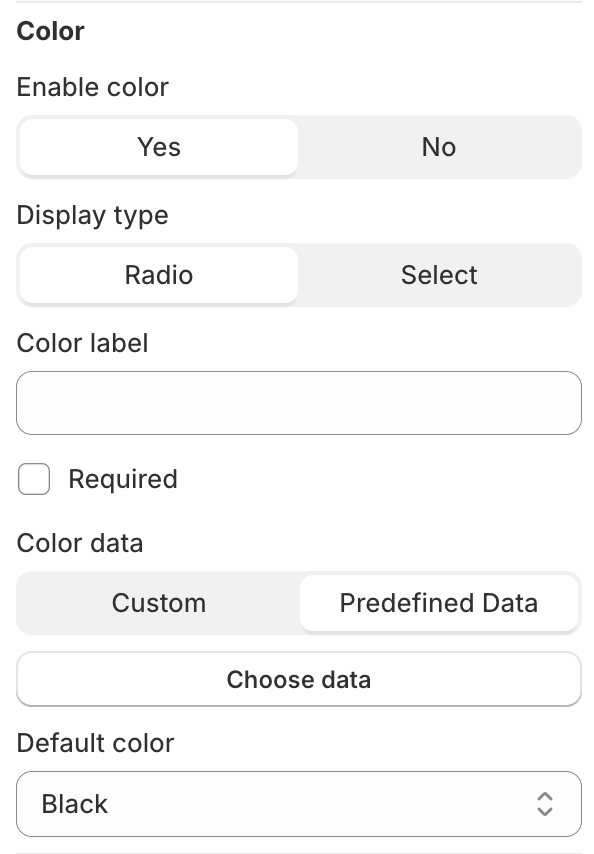
Task: Set Enable color to No
Action: [x=439, y=147]
